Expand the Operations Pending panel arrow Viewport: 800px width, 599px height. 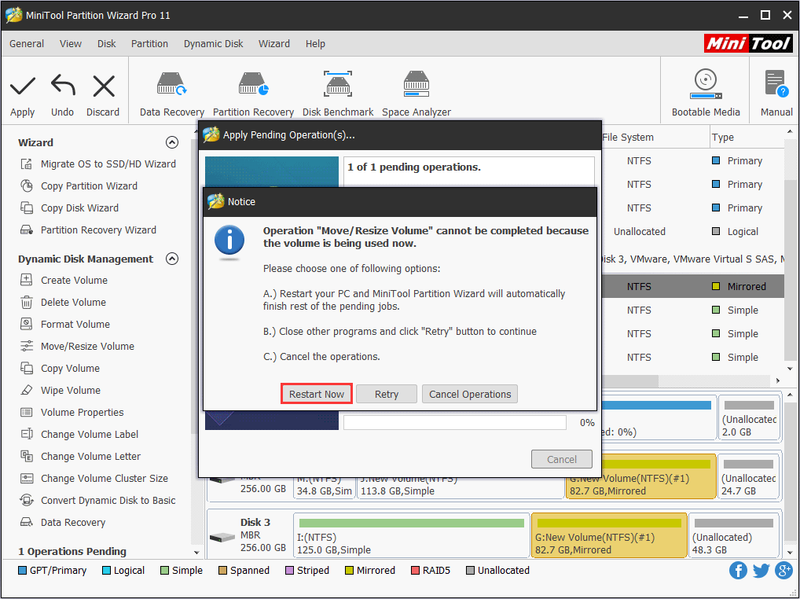click(196, 553)
